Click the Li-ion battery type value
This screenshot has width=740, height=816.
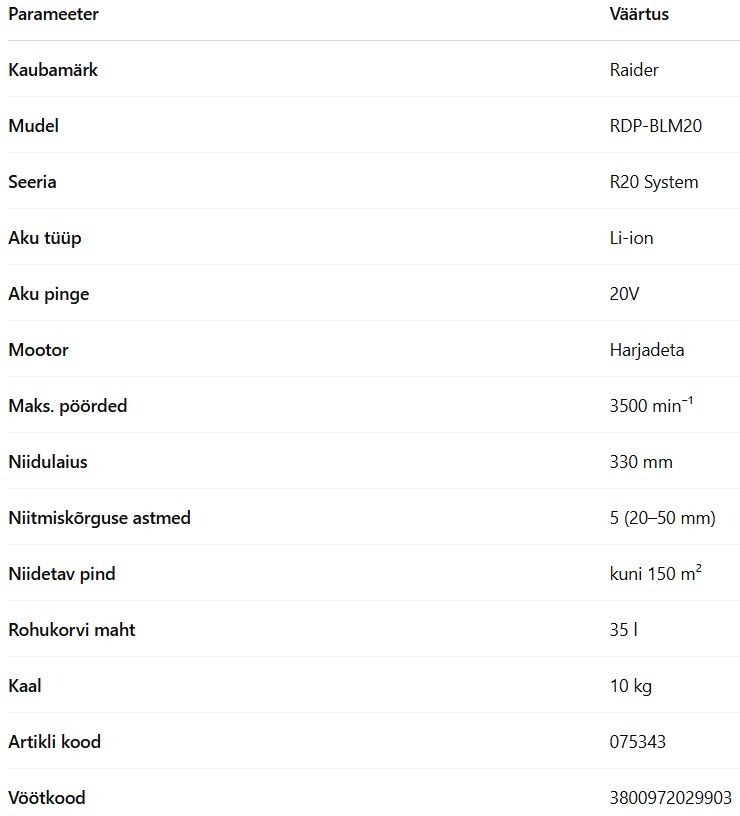(x=631, y=238)
